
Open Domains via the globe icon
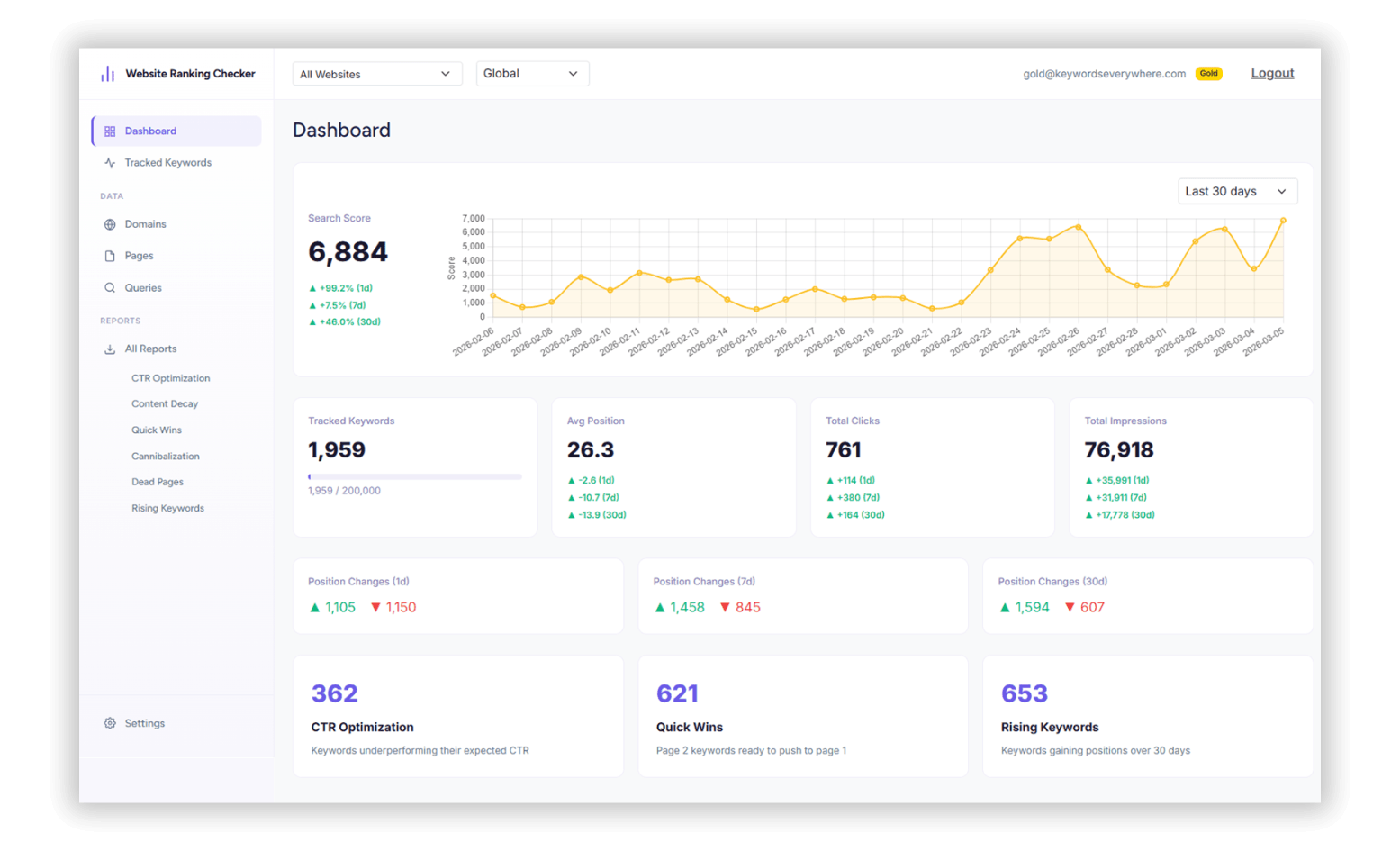109,224
